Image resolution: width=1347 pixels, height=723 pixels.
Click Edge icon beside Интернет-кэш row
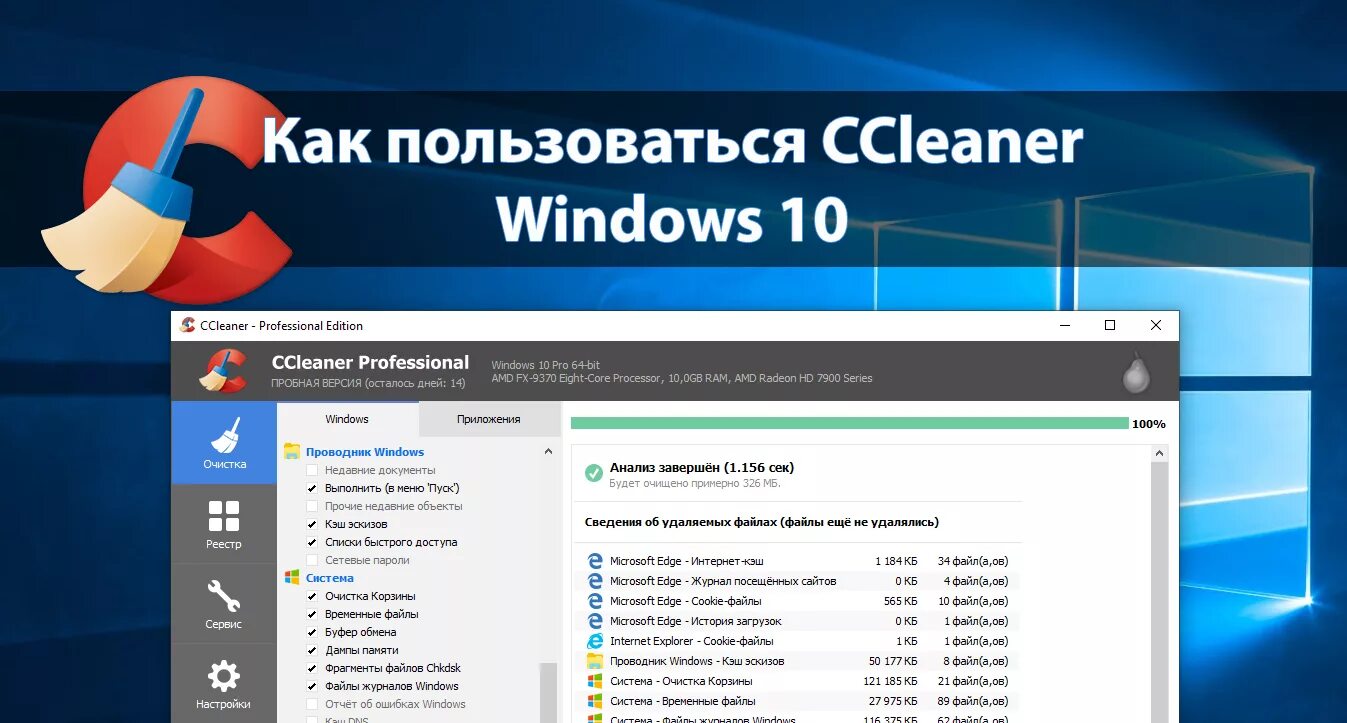pyautogui.click(x=595, y=561)
